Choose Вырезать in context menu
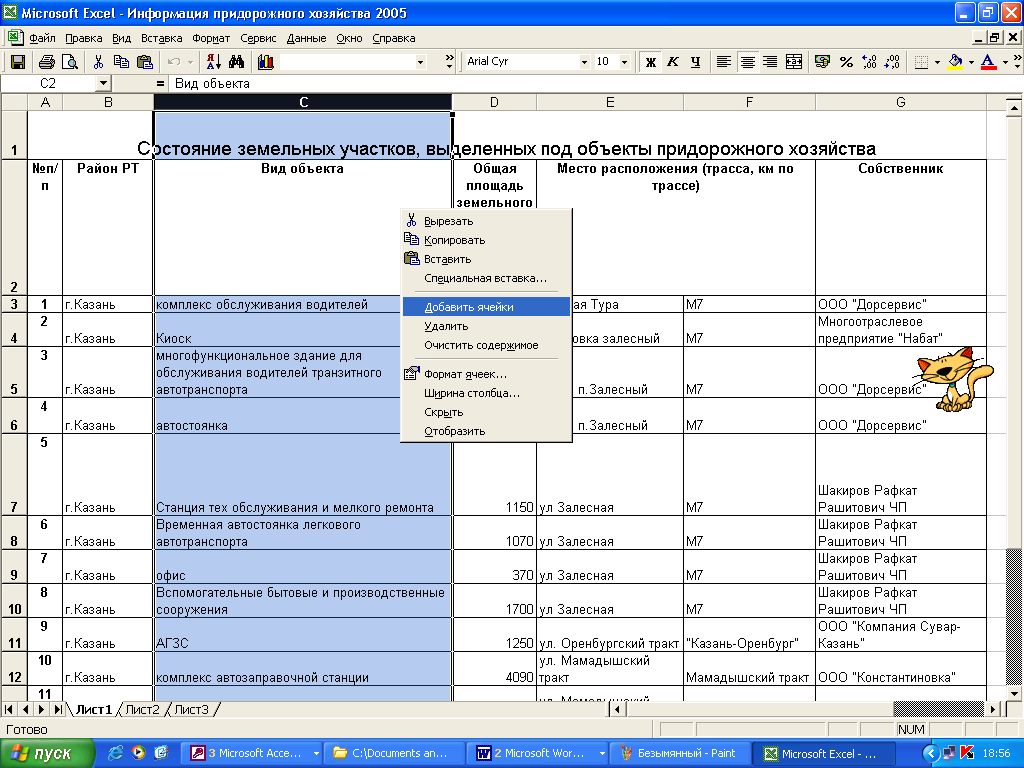 coord(487,221)
